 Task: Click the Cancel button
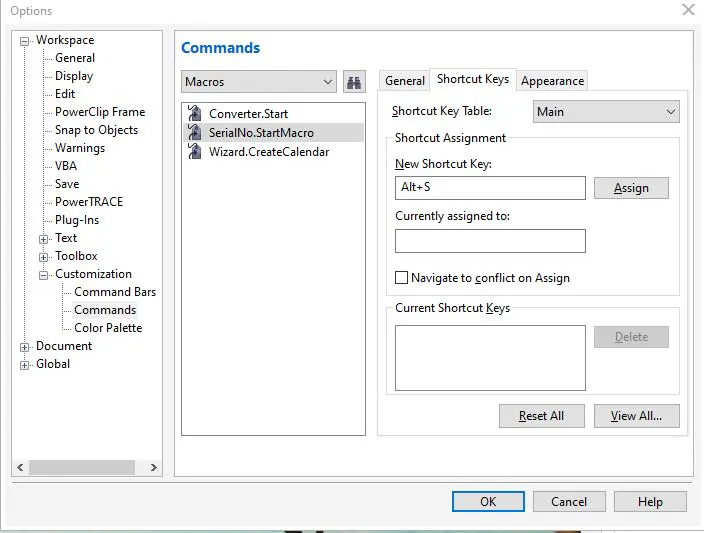[569, 502]
